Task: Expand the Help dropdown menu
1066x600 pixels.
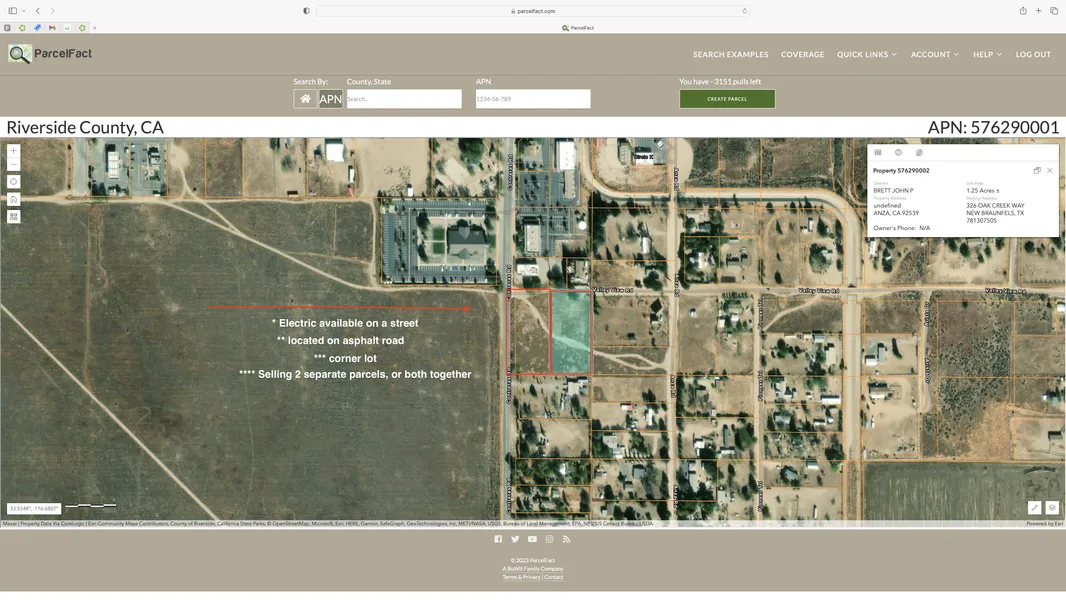Action: [987, 55]
